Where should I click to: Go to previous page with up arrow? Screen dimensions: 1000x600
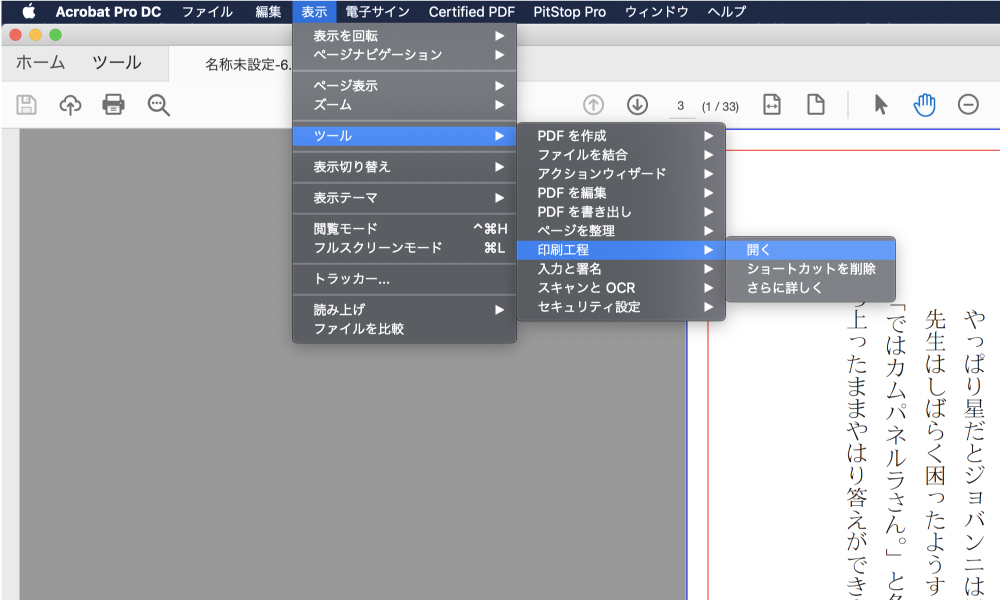click(593, 105)
